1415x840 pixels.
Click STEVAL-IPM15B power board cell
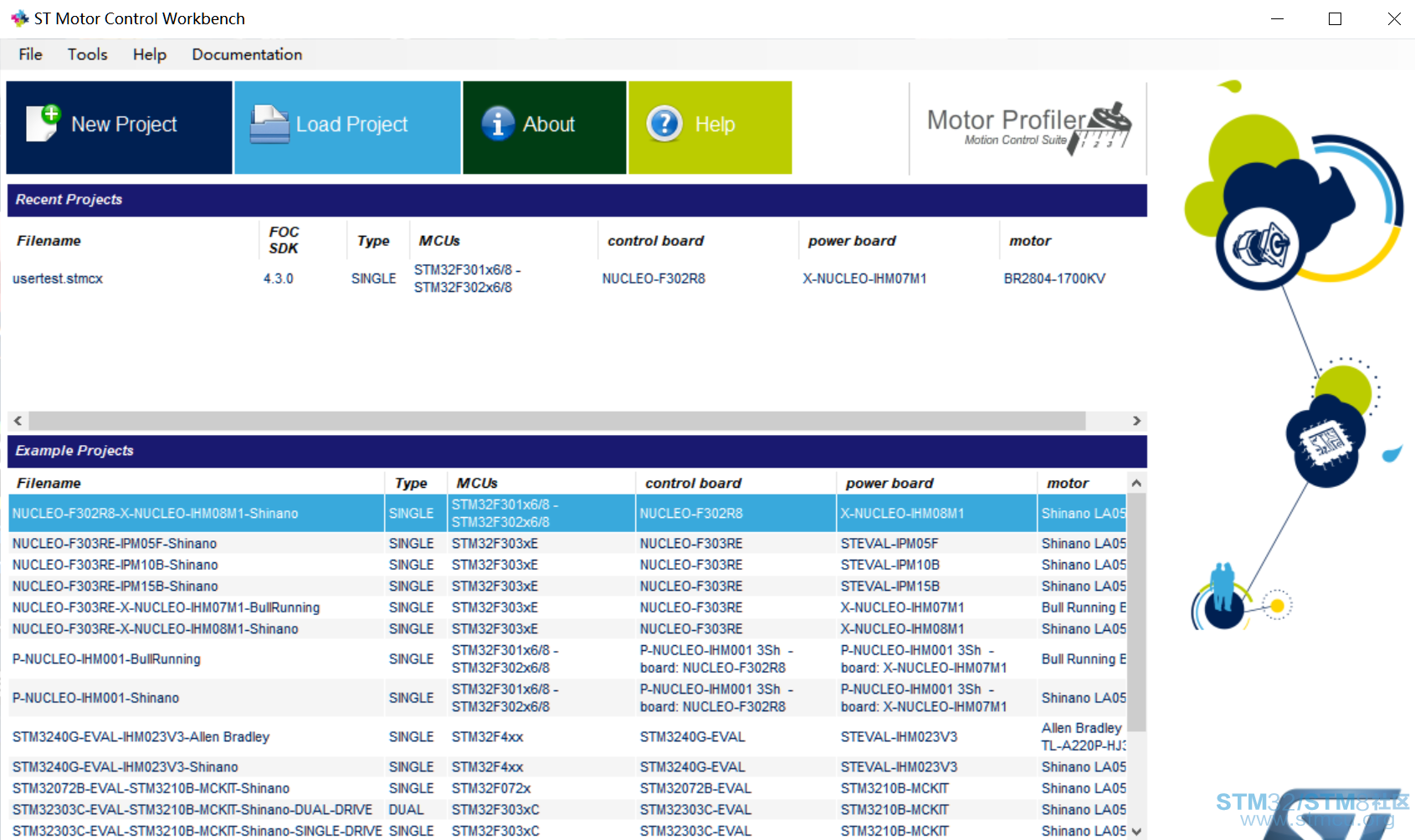click(x=890, y=586)
